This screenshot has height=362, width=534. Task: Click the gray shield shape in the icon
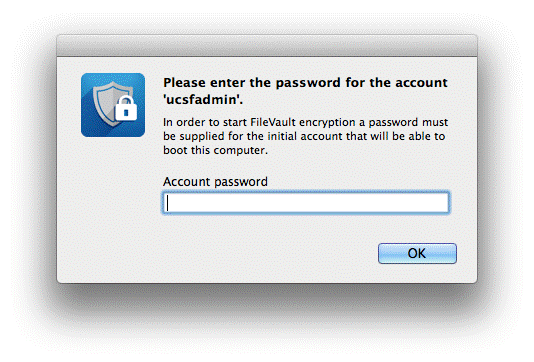109,105
